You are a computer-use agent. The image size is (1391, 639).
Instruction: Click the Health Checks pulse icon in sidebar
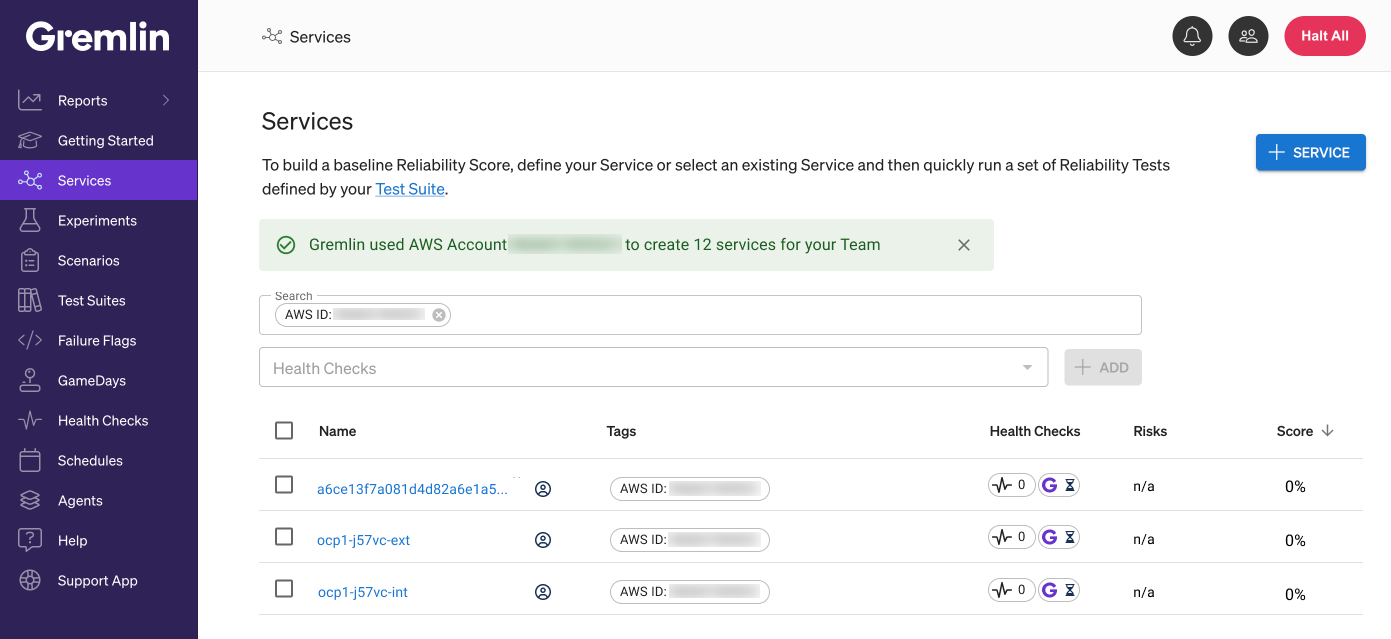[30, 420]
